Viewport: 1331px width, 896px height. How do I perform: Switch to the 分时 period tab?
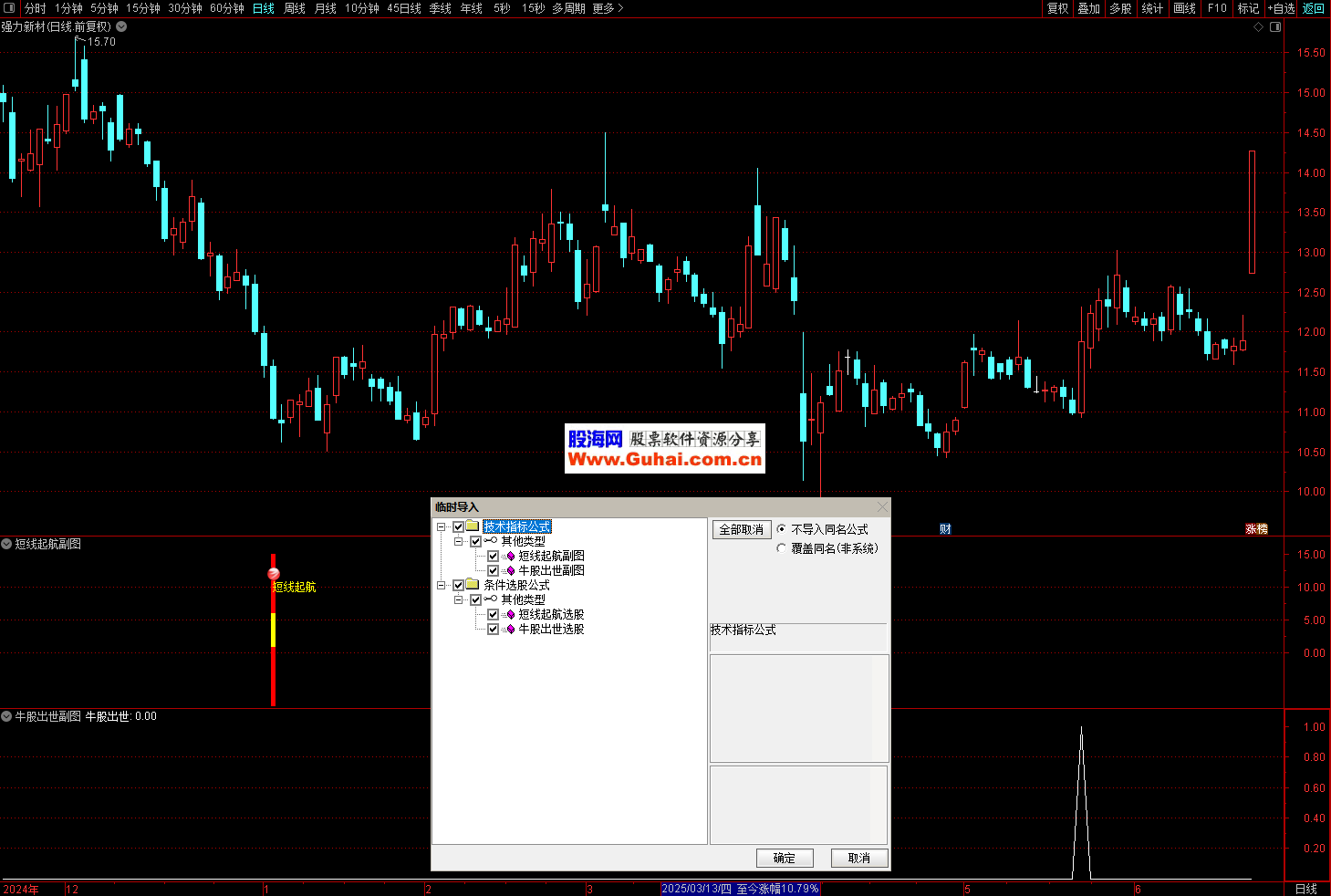point(35,8)
